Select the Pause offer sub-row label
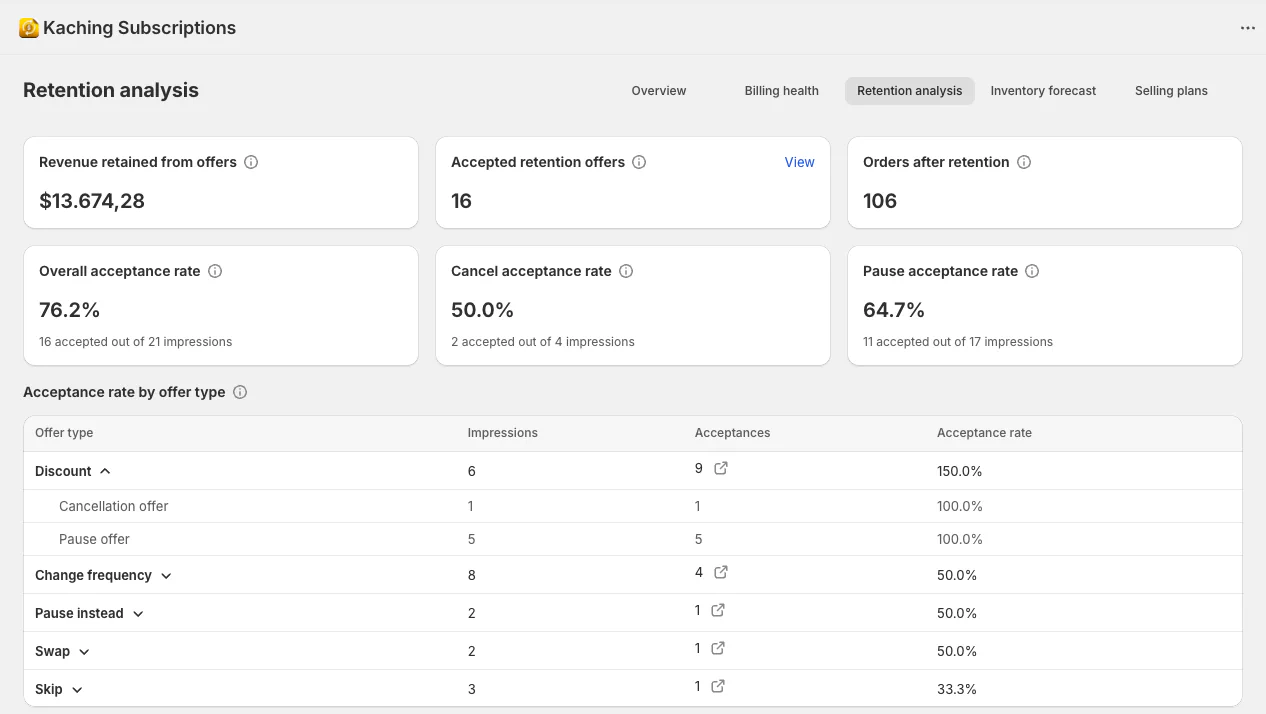 tap(94, 539)
